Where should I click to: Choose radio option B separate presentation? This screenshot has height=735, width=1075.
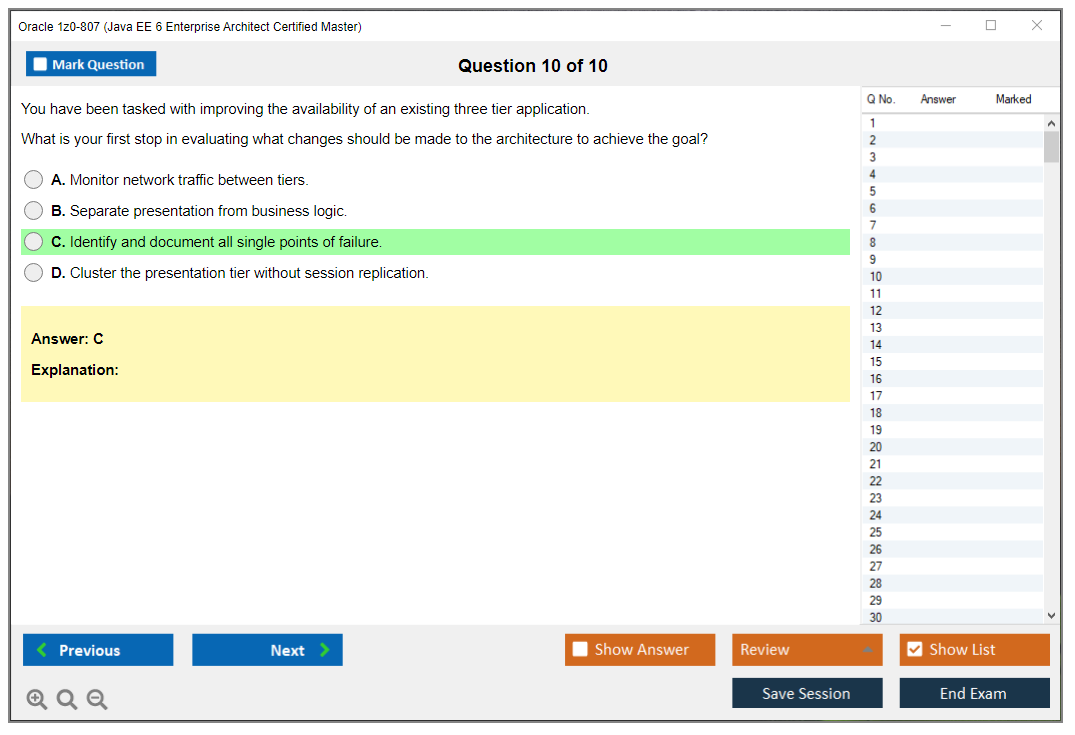coord(34,211)
